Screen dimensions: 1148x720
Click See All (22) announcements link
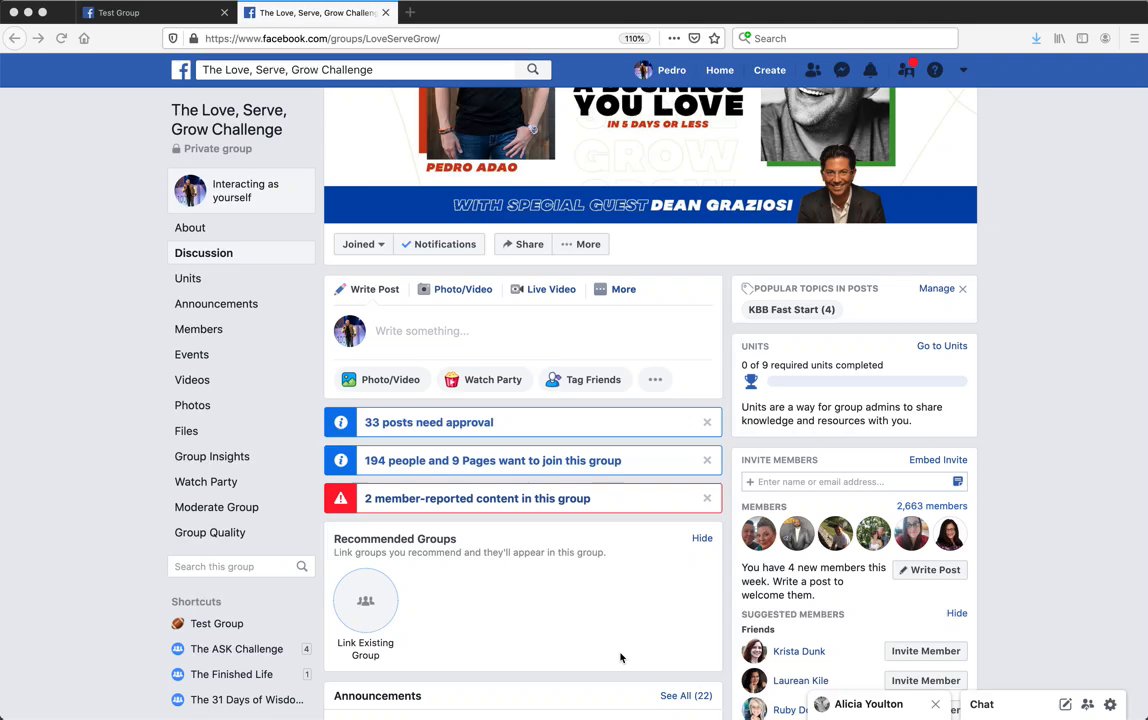pos(686,696)
